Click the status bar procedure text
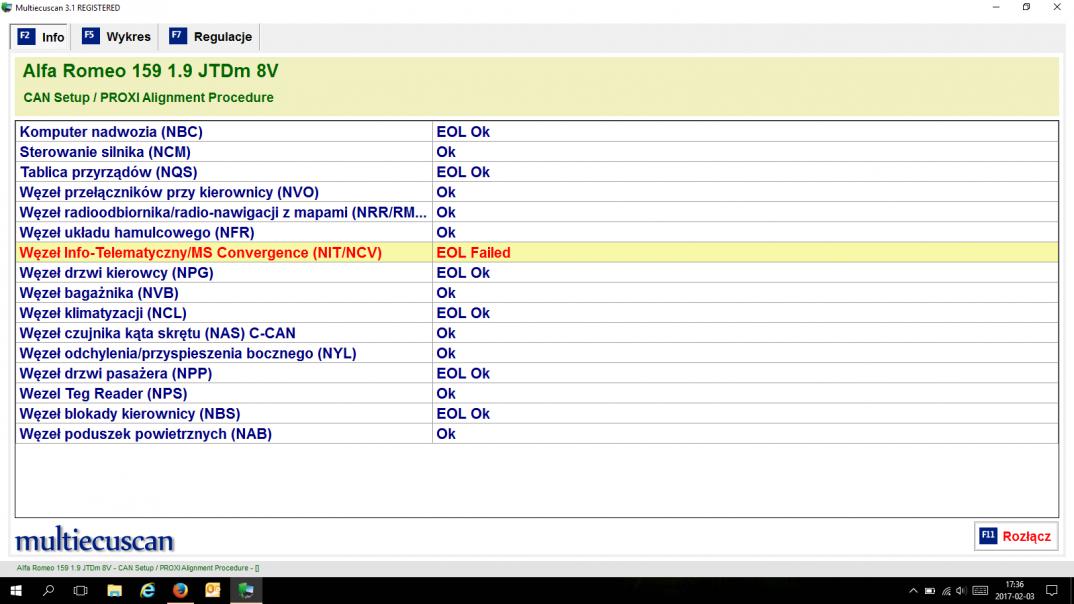This screenshot has height=604, width=1074. (x=138, y=568)
